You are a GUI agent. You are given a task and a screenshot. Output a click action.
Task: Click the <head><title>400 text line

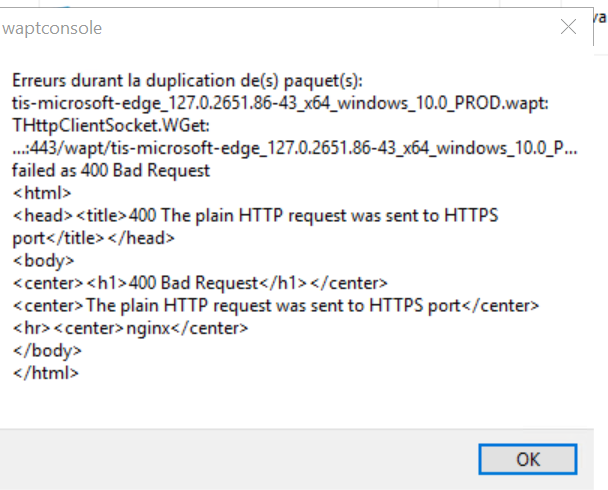tap(256, 216)
